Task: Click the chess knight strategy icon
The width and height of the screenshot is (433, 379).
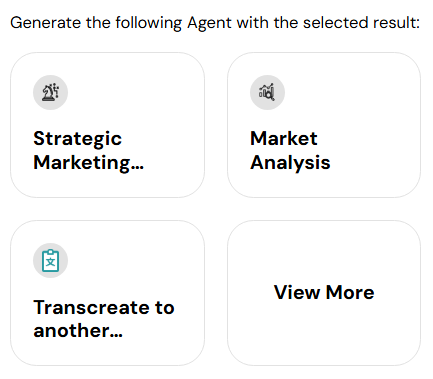Action: pos(50,92)
